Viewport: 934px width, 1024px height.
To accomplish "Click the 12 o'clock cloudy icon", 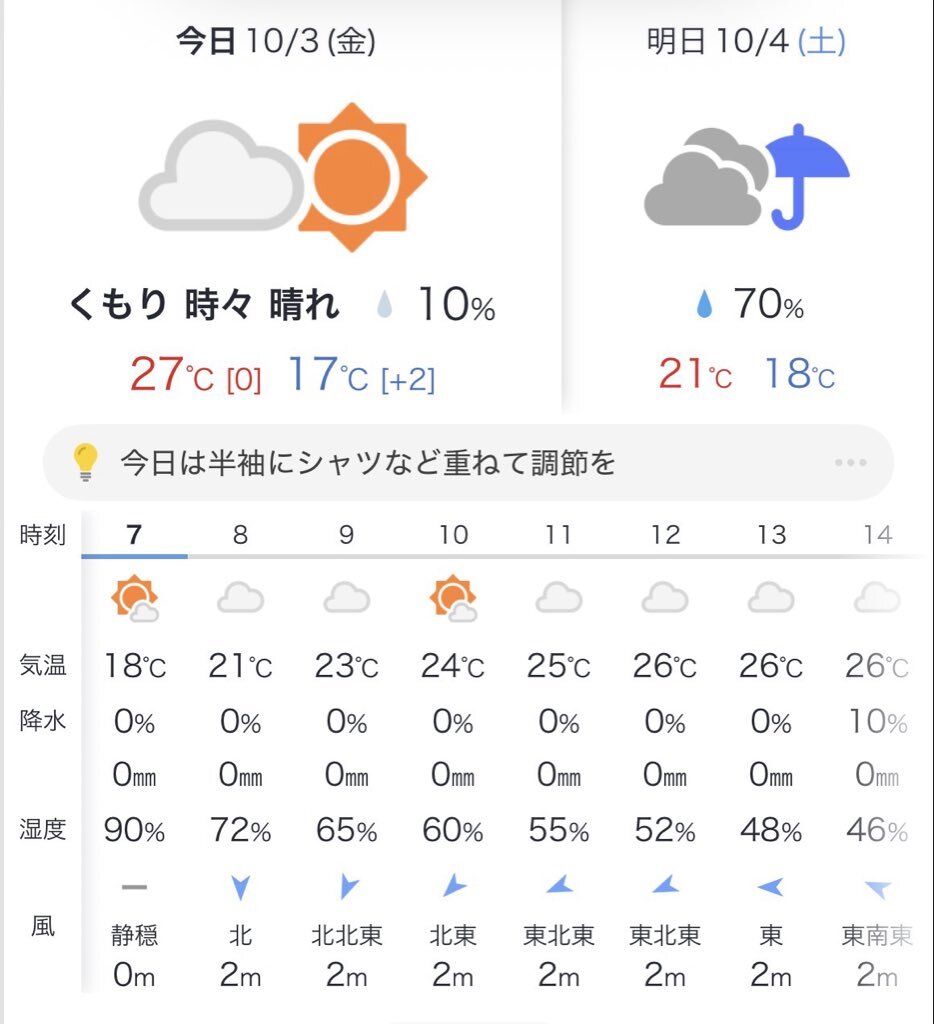I will (x=665, y=599).
